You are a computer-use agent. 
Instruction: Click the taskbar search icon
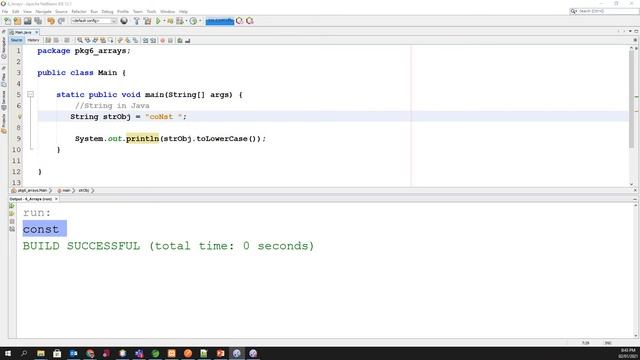24,353
